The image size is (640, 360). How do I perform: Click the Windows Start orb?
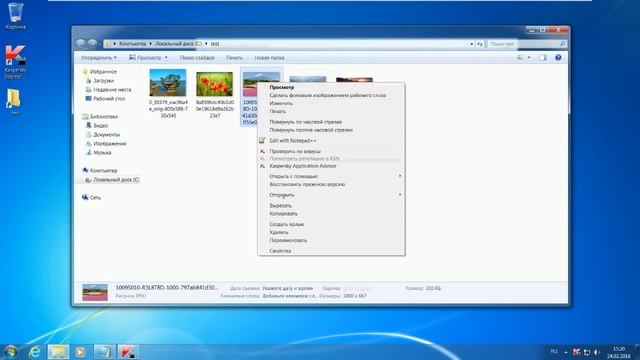pyautogui.click(x=11, y=351)
